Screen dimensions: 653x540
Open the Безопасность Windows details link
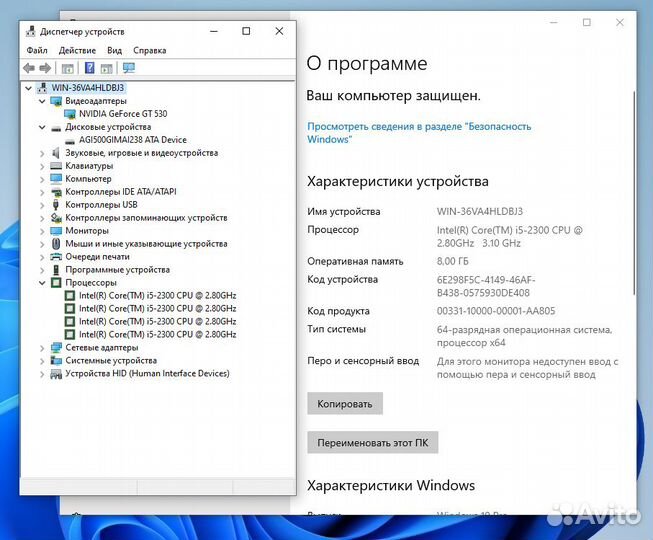(419, 133)
